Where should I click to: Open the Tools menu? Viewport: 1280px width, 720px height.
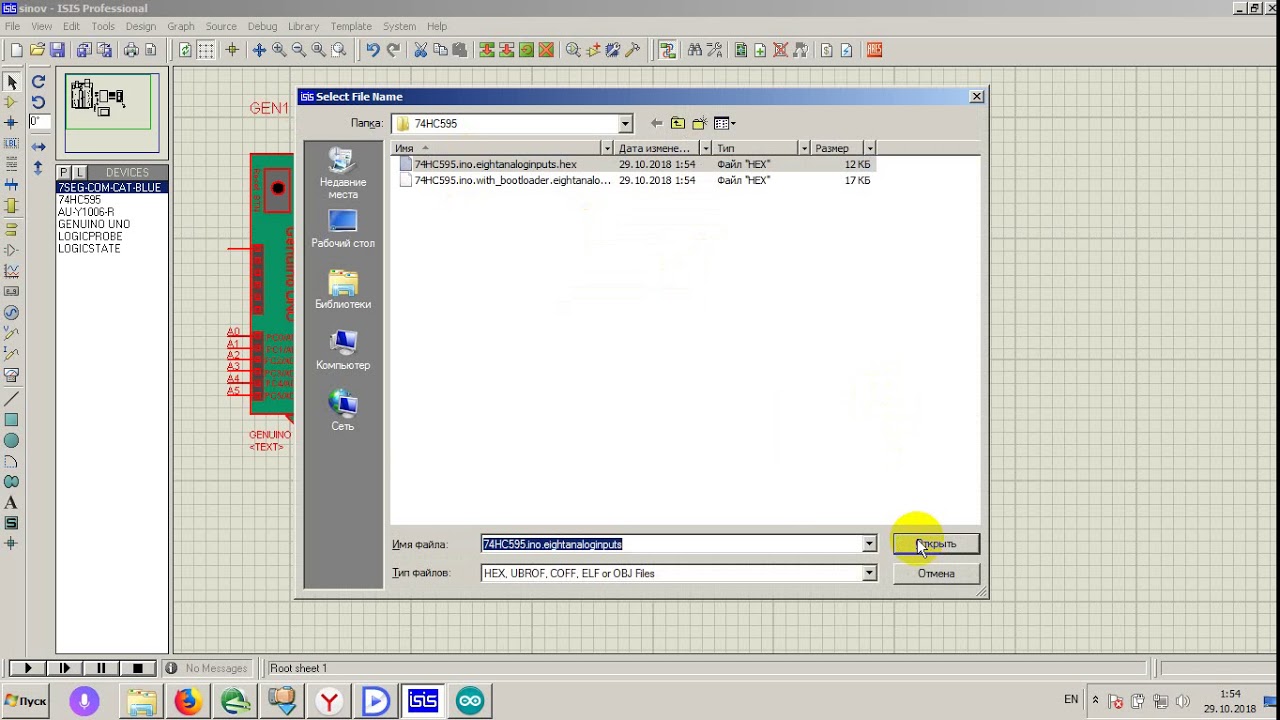pos(103,26)
